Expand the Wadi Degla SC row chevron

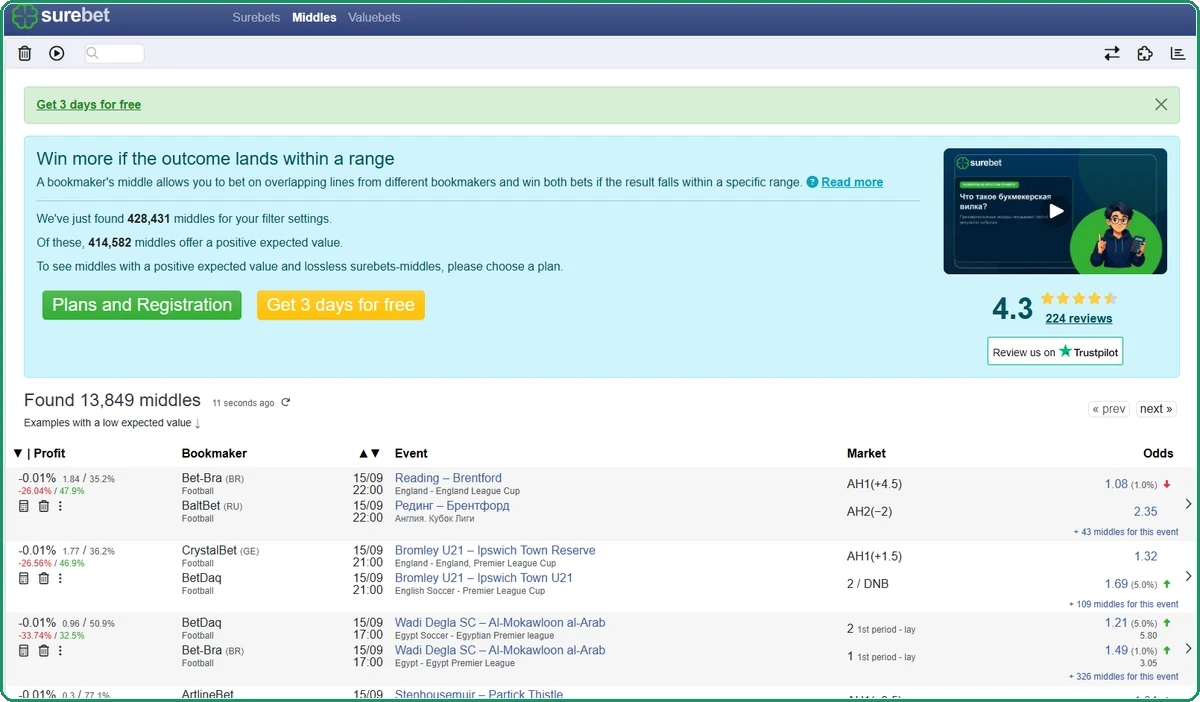[1188, 648]
